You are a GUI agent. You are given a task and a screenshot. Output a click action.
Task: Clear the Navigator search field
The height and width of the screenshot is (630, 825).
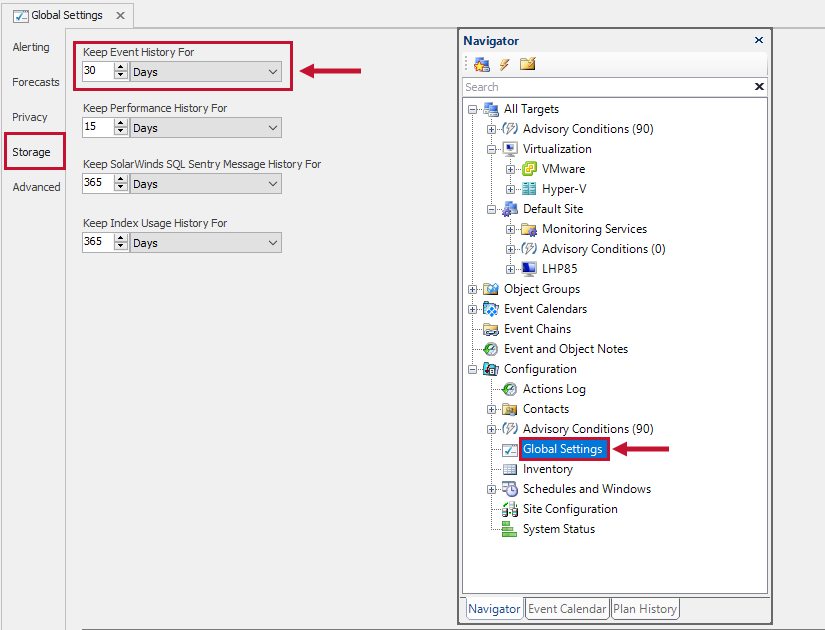click(757, 87)
